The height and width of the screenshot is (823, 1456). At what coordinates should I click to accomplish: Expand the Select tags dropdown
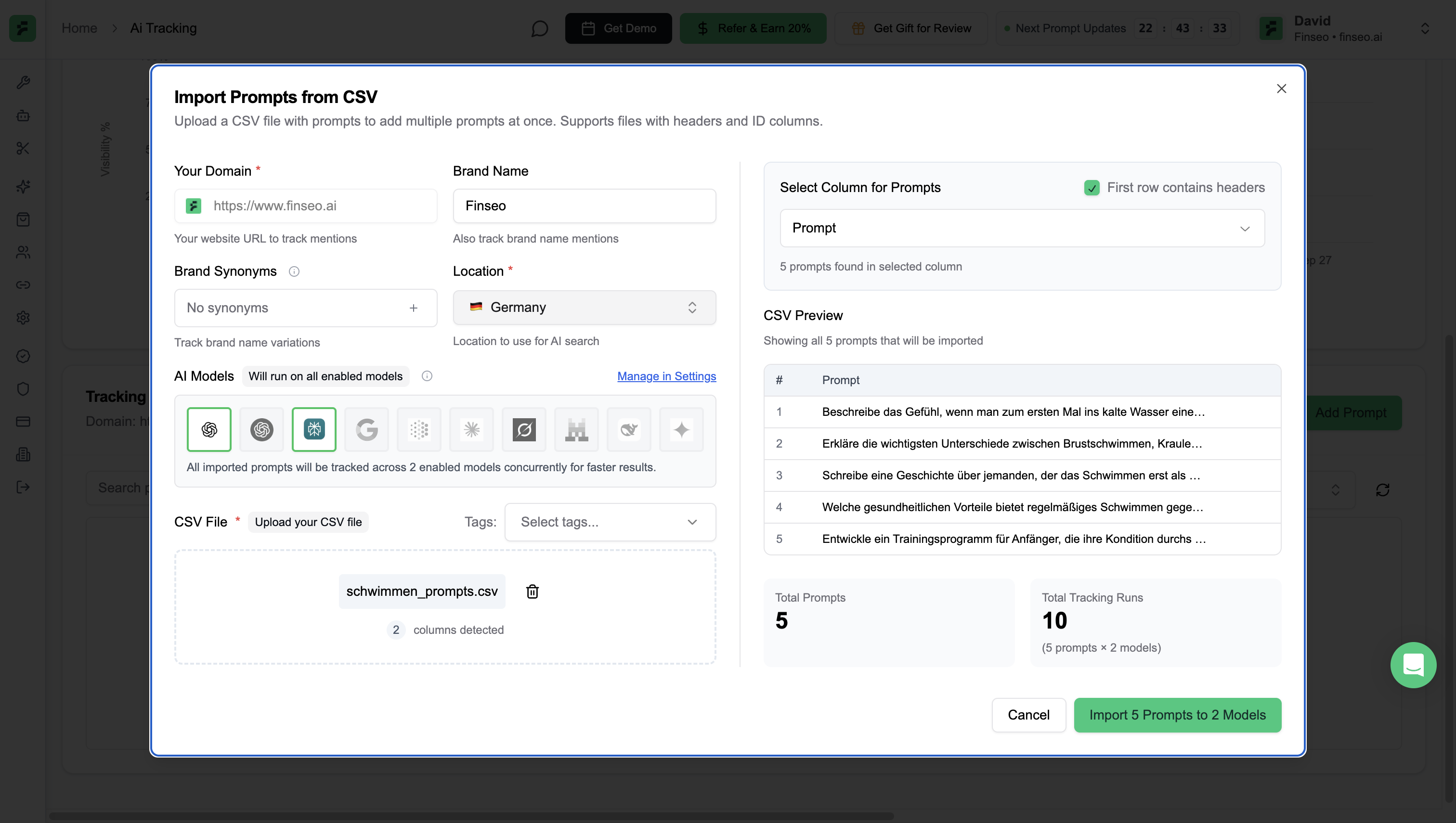pyautogui.click(x=610, y=522)
